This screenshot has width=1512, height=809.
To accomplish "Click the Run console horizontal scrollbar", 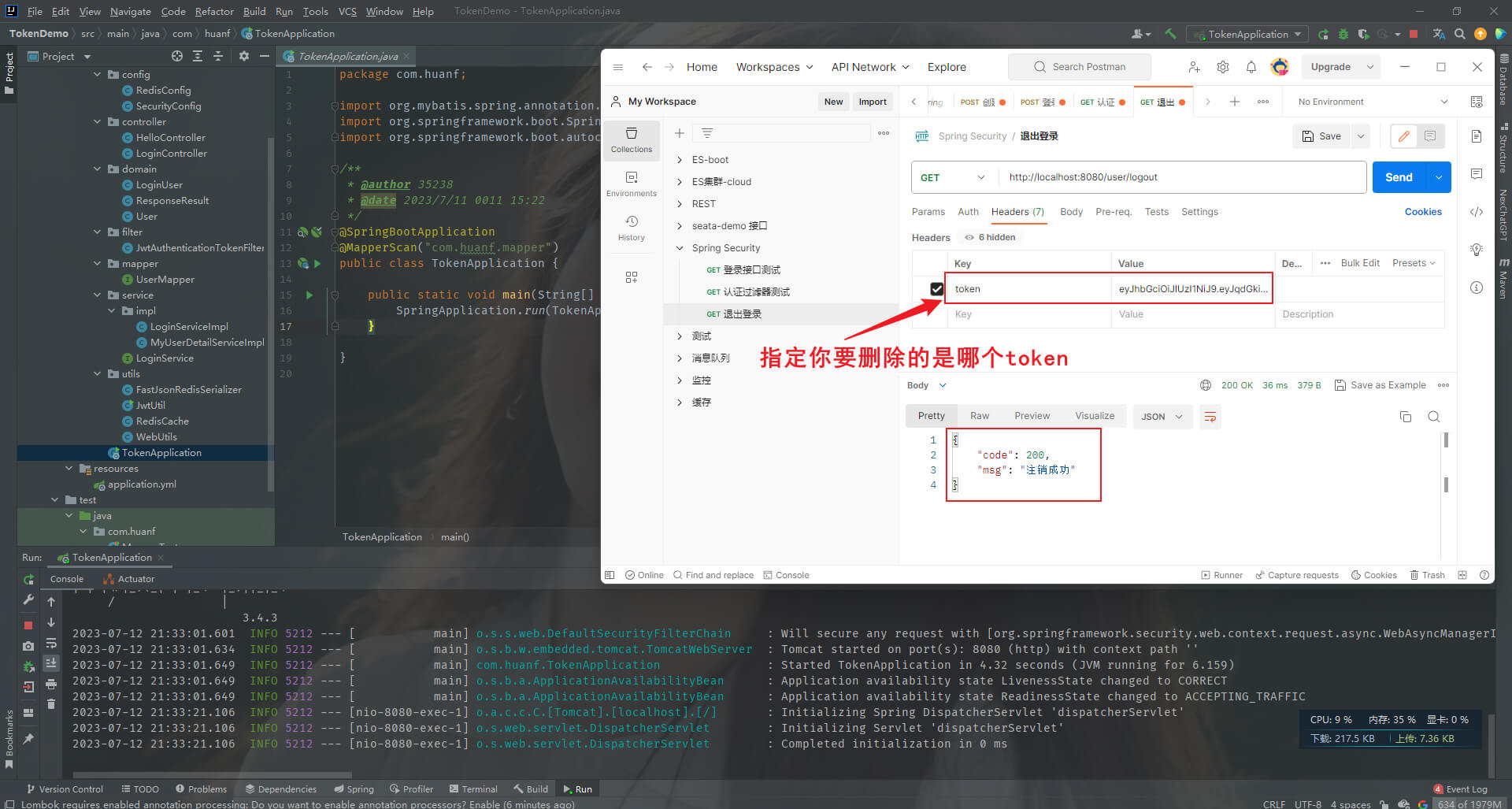I will click(x=212, y=775).
